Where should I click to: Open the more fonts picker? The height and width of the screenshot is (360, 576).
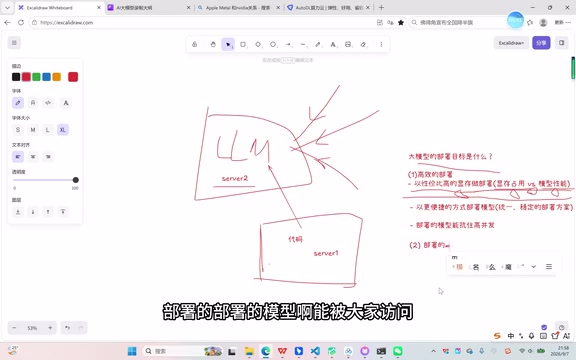(x=66, y=103)
